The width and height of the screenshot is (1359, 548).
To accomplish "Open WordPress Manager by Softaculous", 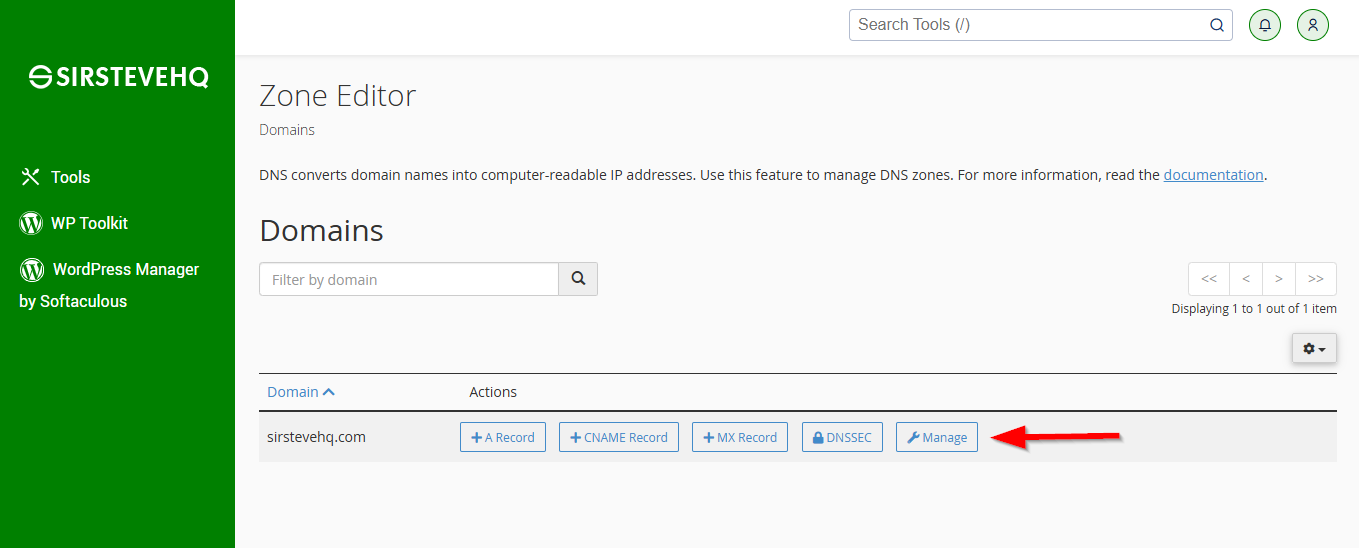I will pos(109,285).
